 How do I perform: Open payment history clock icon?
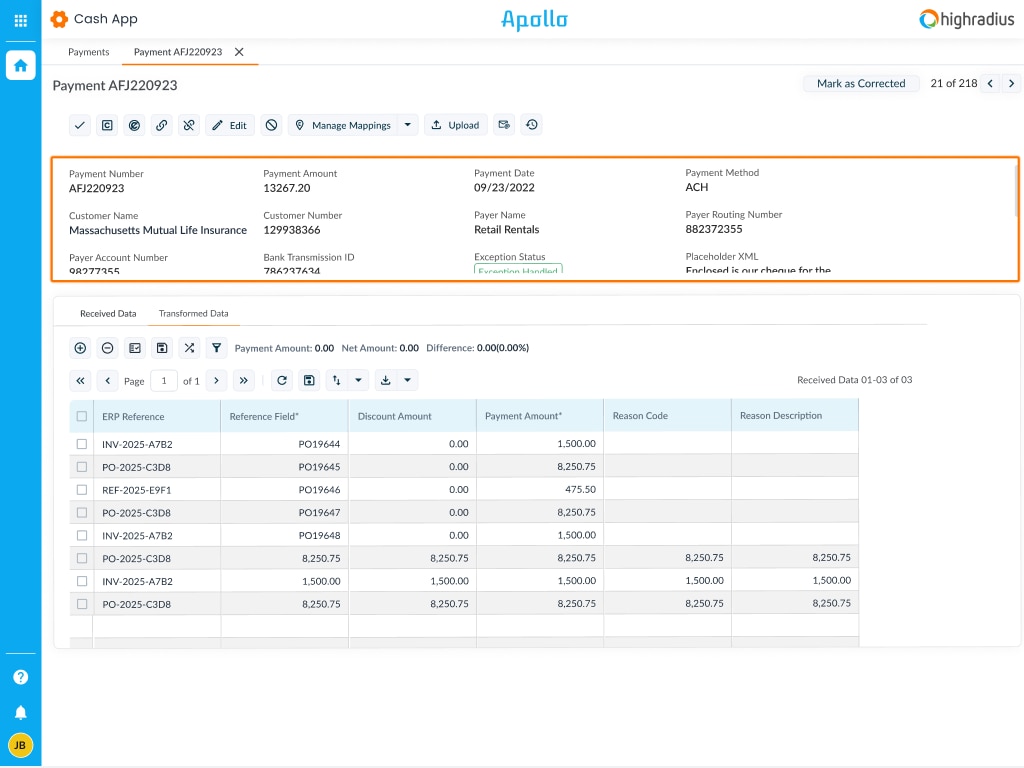pyautogui.click(x=532, y=125)
